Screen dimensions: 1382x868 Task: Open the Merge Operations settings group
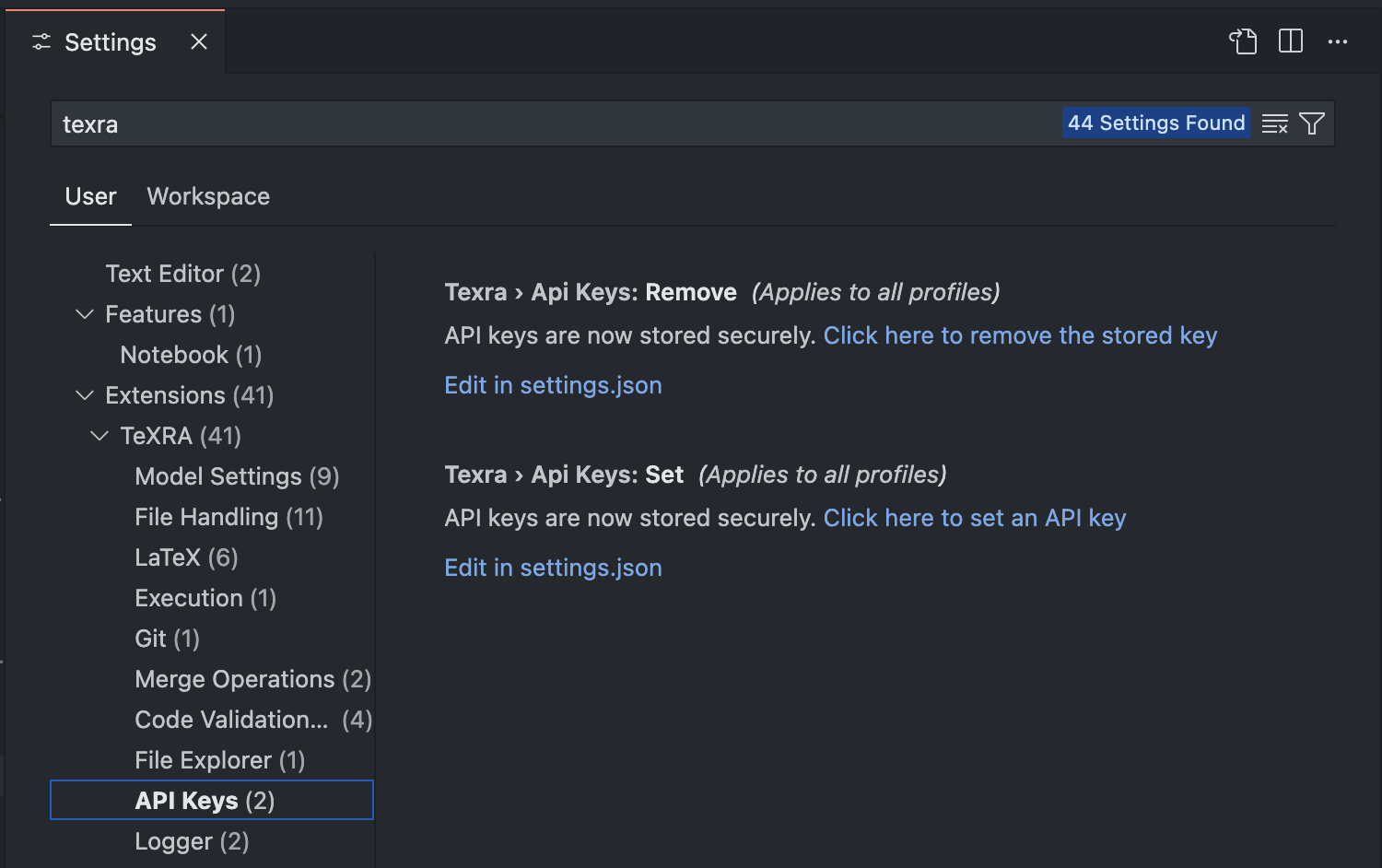click(x=252, y=679)
